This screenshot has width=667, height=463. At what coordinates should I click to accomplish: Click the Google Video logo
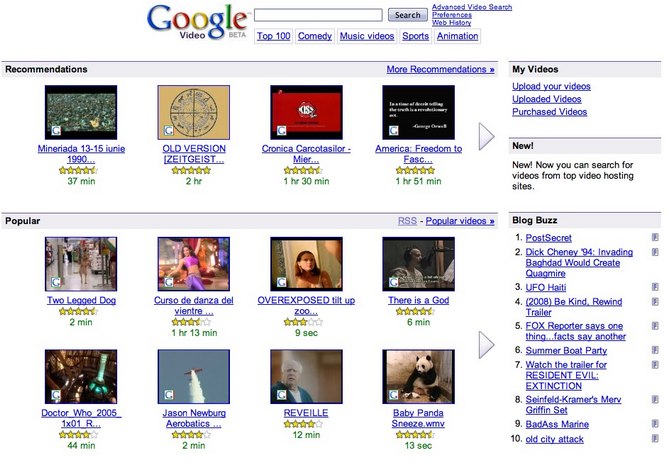point(197,22)
